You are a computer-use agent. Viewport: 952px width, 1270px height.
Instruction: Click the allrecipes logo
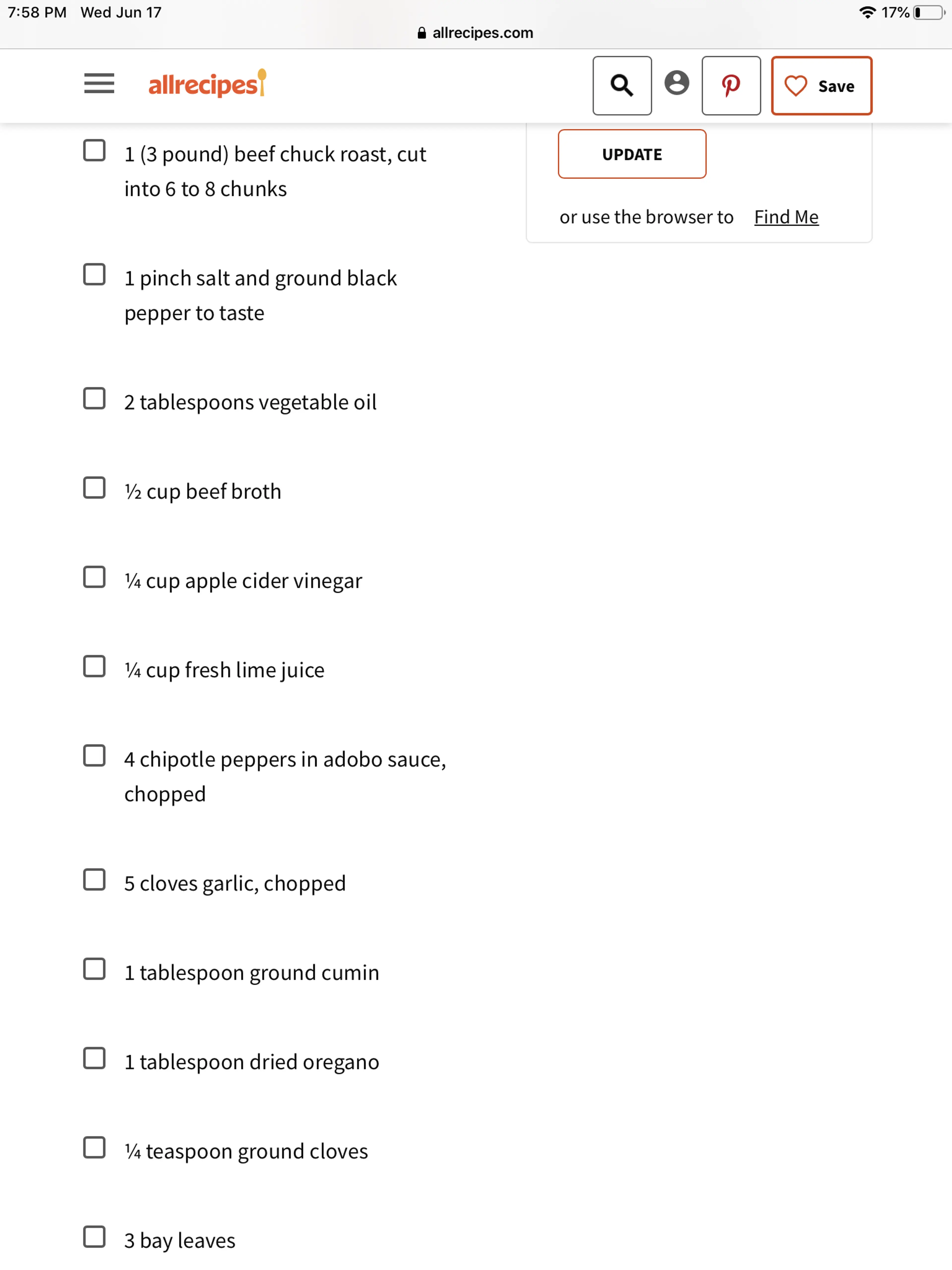207,84
